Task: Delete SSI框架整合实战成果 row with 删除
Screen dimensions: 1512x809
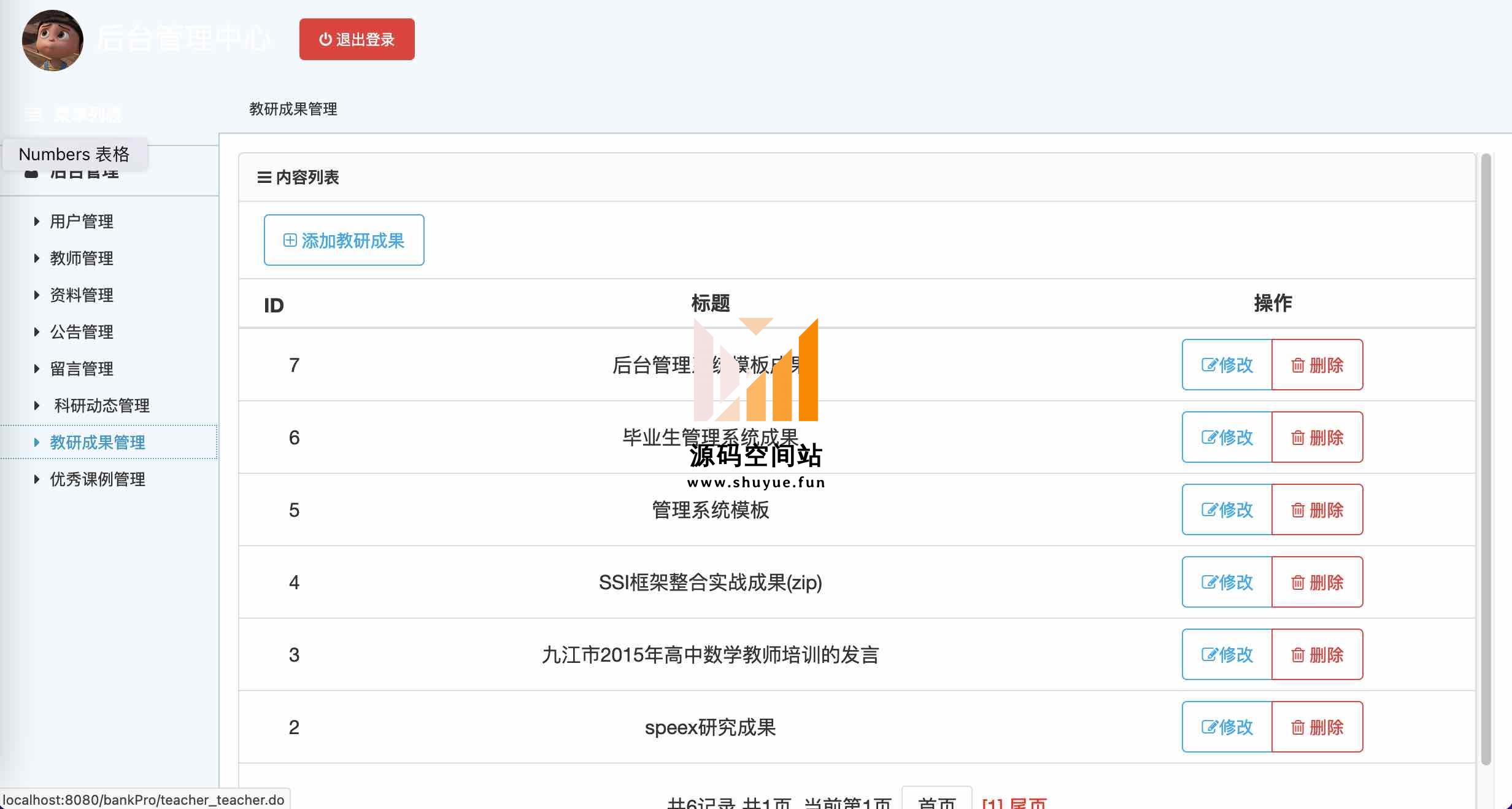Action: 1317,582
